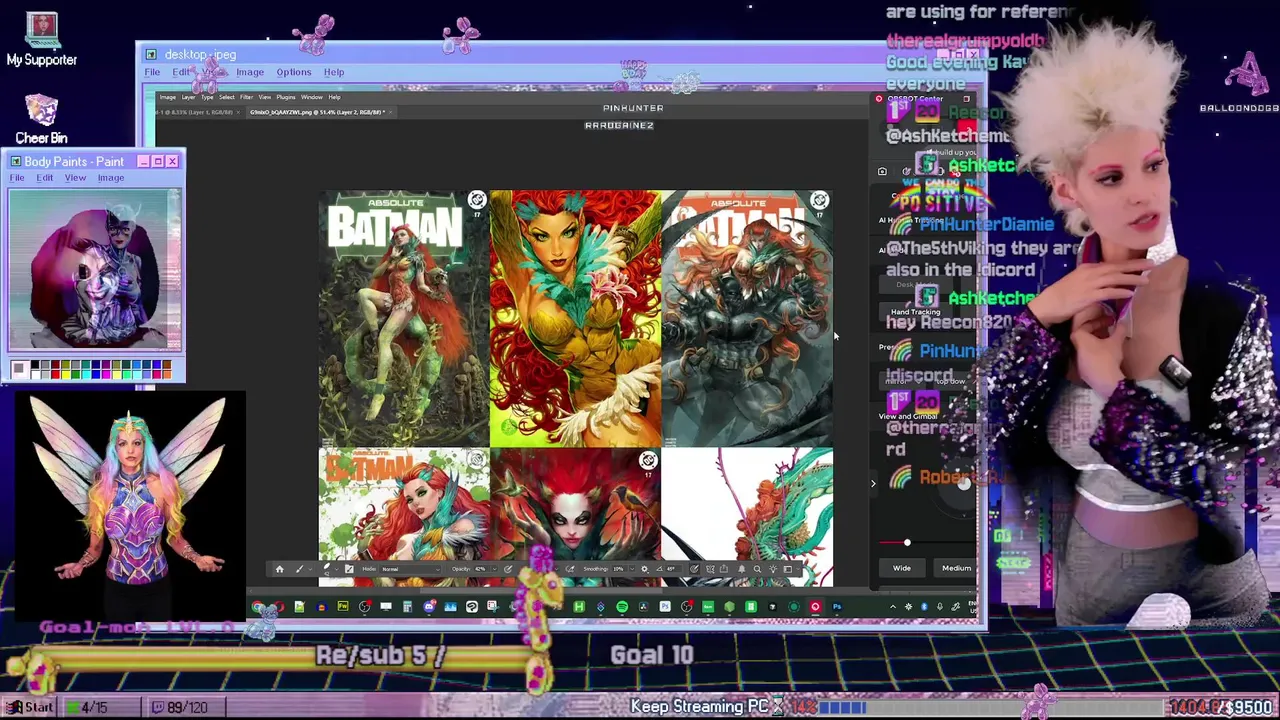This screenshot has height=720, width=1280.
Task: Open Calculator taskbar icon
Action: click(407, 607)
